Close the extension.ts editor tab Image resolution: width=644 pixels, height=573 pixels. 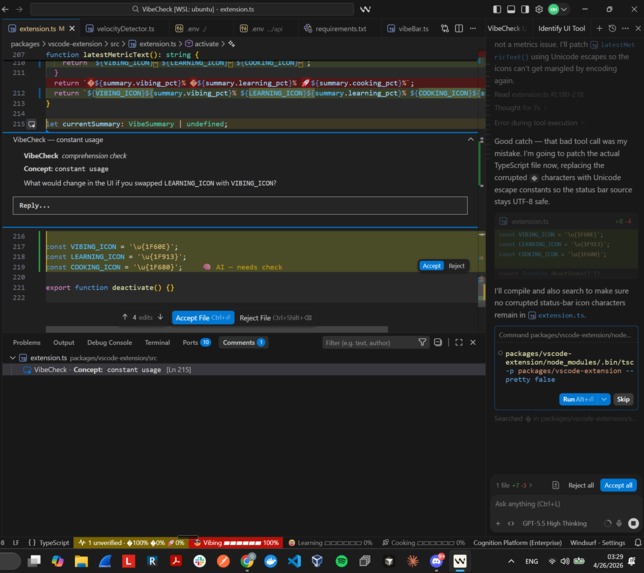click(x=72, y=28)
